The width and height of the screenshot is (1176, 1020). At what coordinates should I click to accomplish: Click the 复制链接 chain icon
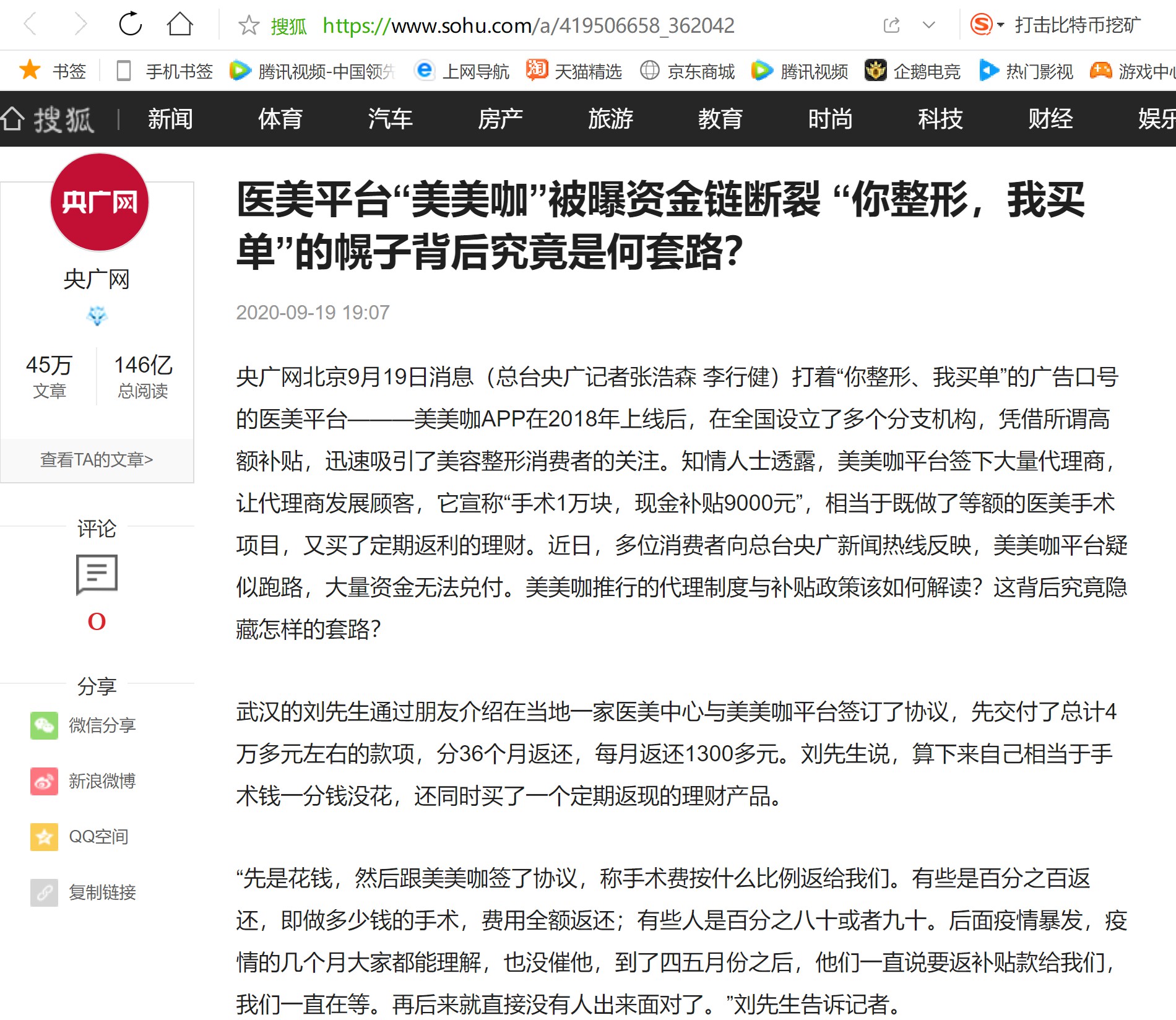coord(44,892)
